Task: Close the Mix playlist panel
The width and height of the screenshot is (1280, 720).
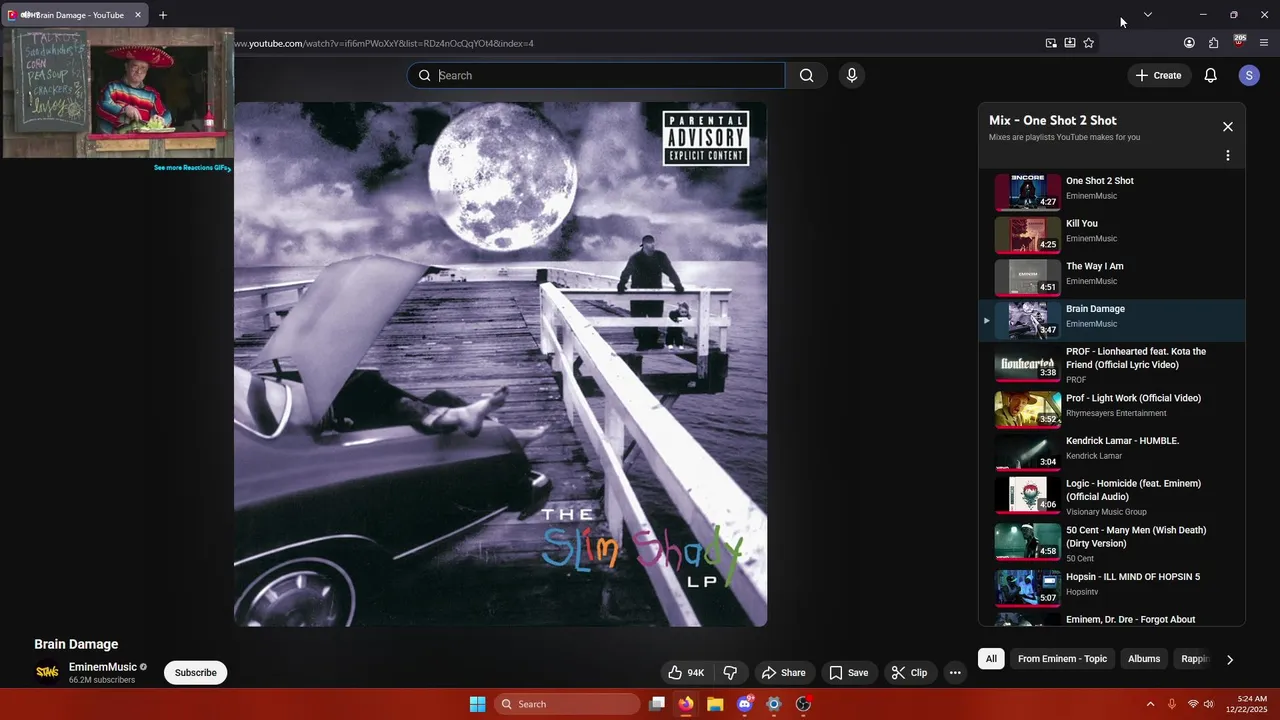Action: pyautogui.click(x=1228, y=127)
